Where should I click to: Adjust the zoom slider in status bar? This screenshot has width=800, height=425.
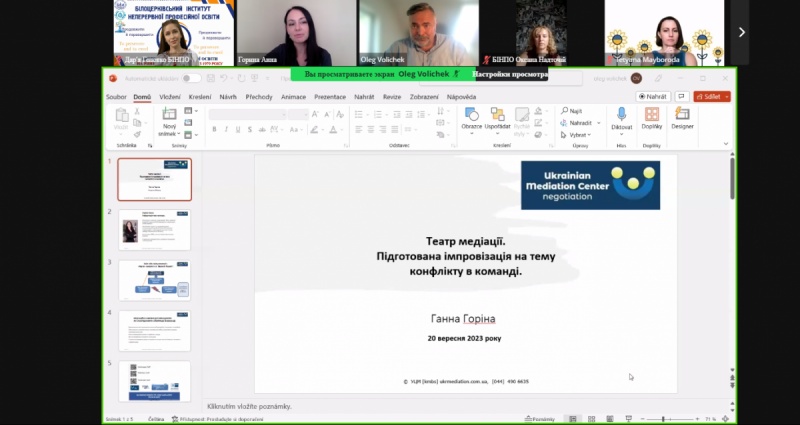(x=664, y=419)
